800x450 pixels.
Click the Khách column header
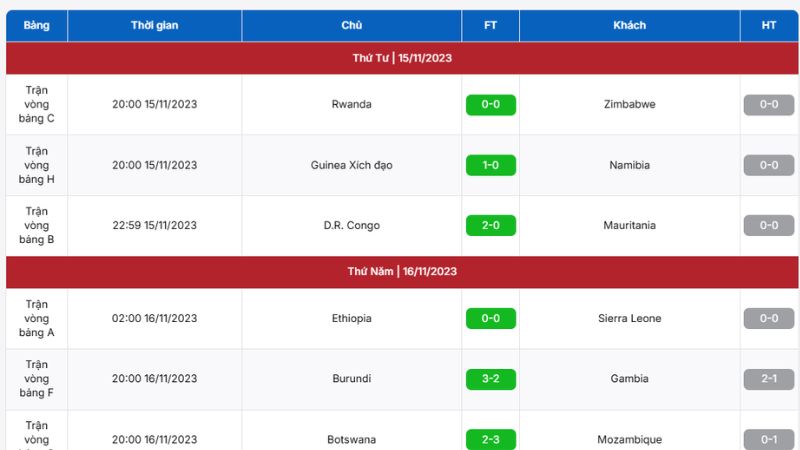pyautogui.click(x=630, y=25)
